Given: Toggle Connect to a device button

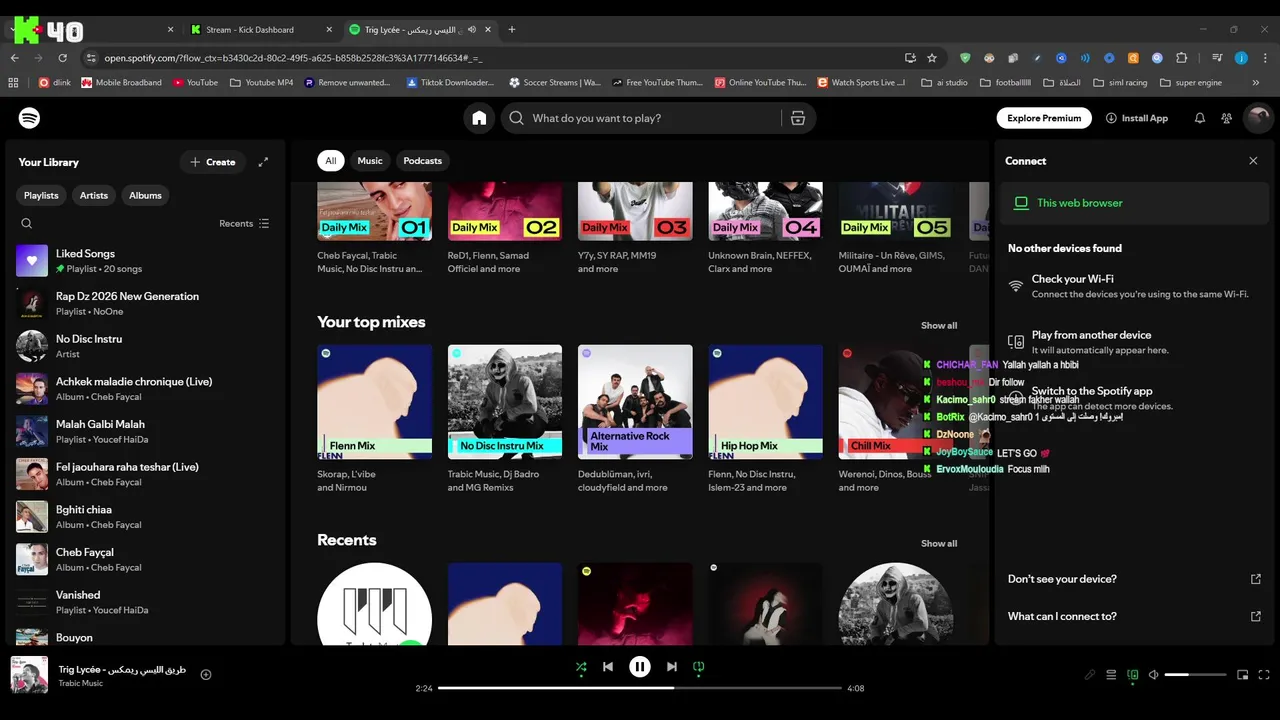Looking at the screenshot, I should [x=1132, y=675].
